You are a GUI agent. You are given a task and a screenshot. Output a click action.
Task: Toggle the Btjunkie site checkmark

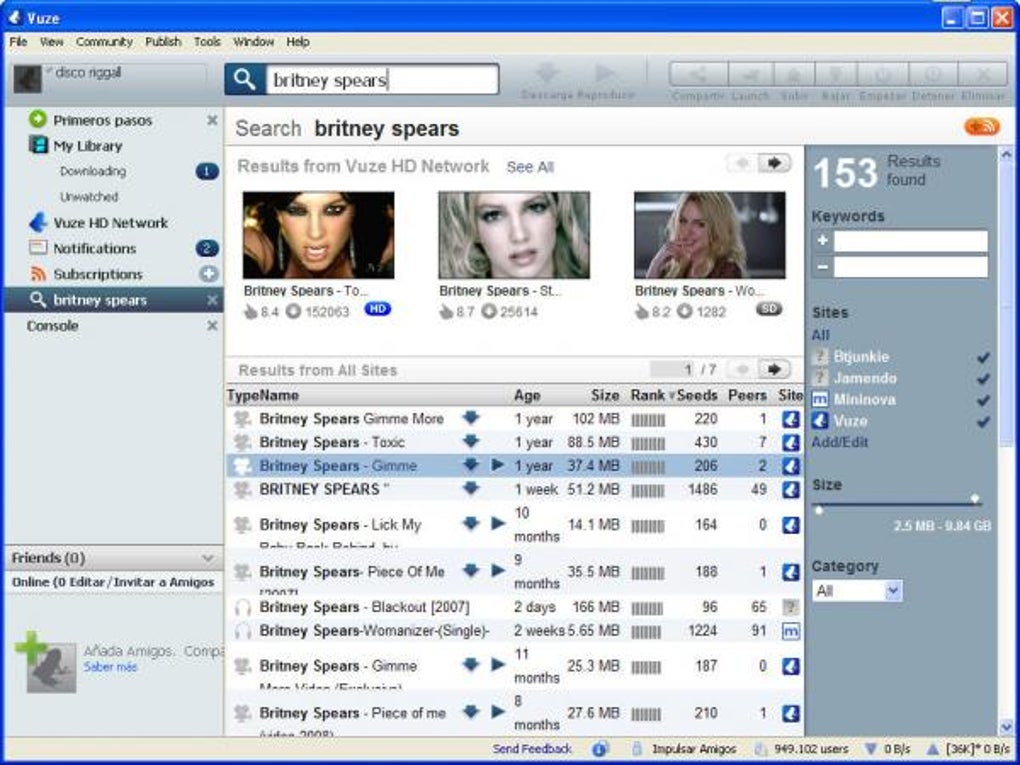pyautogui.click(x=983, y=357)
